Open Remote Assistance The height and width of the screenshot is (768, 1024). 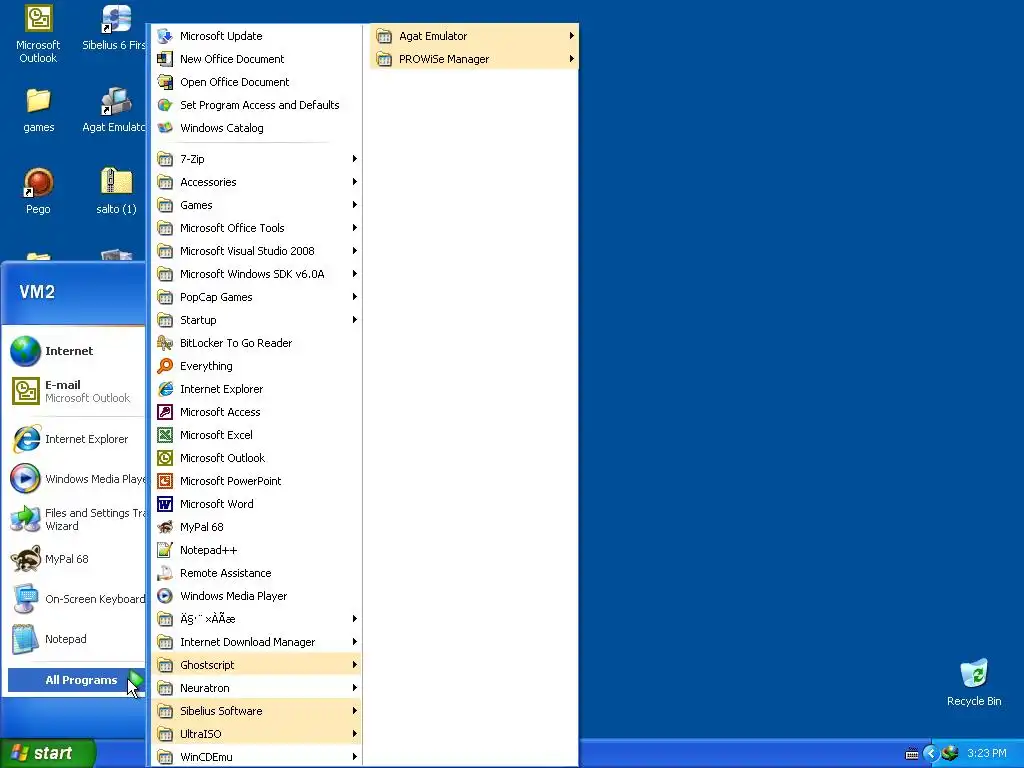256,573
